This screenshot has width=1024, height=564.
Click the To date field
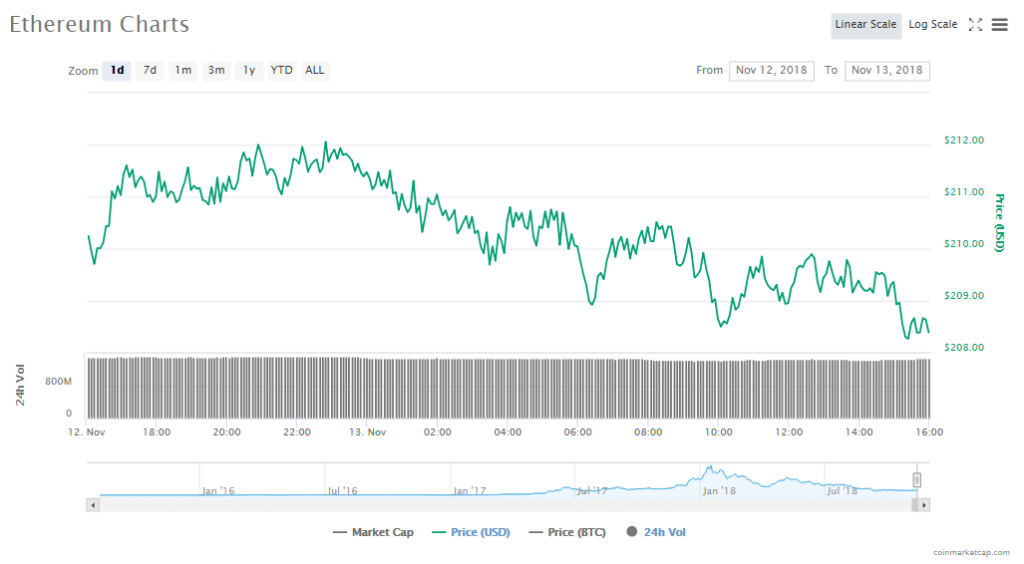[x=887, y=70]
